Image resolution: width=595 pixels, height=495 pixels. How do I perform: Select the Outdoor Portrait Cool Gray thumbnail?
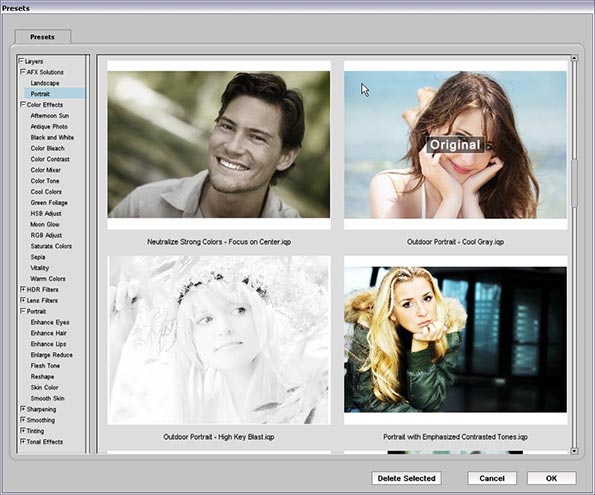pos(455,145)
